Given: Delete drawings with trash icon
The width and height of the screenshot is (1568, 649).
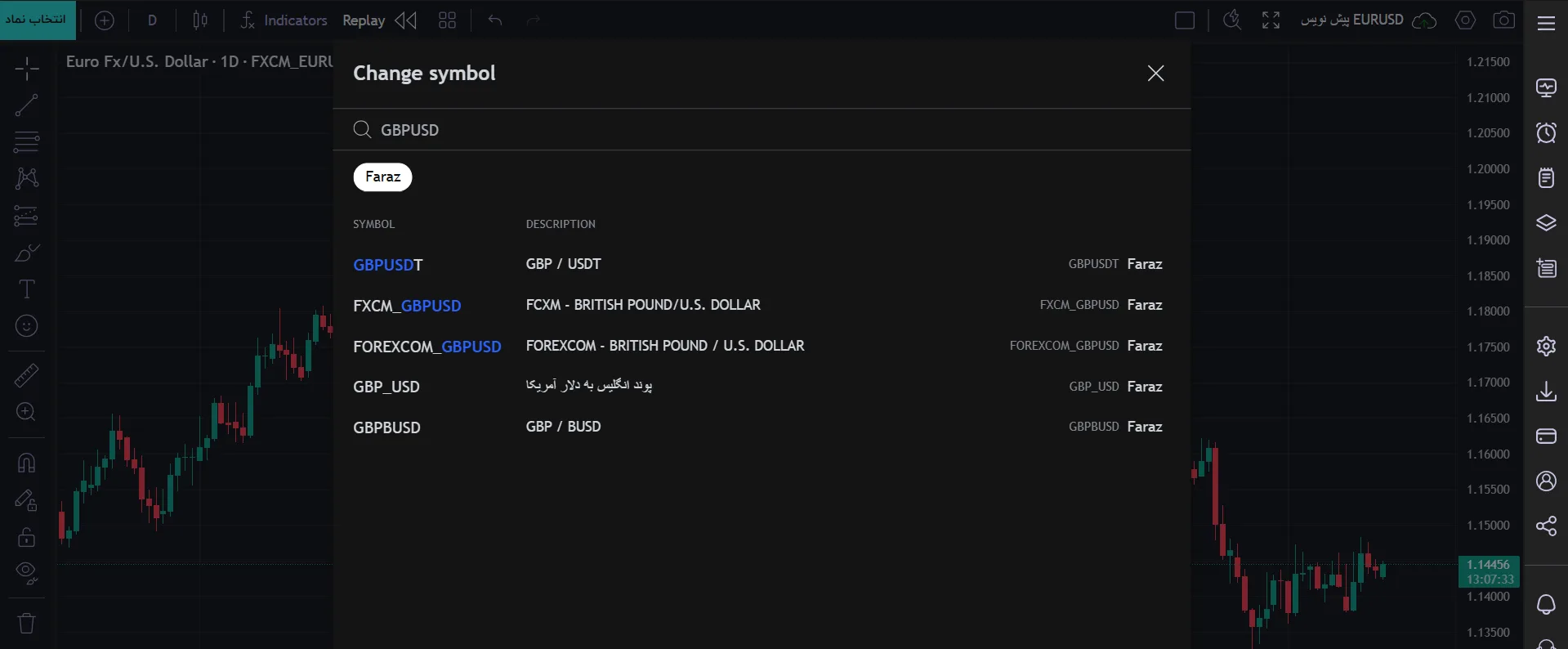Looking at the screenshot, I should [26, 623].
